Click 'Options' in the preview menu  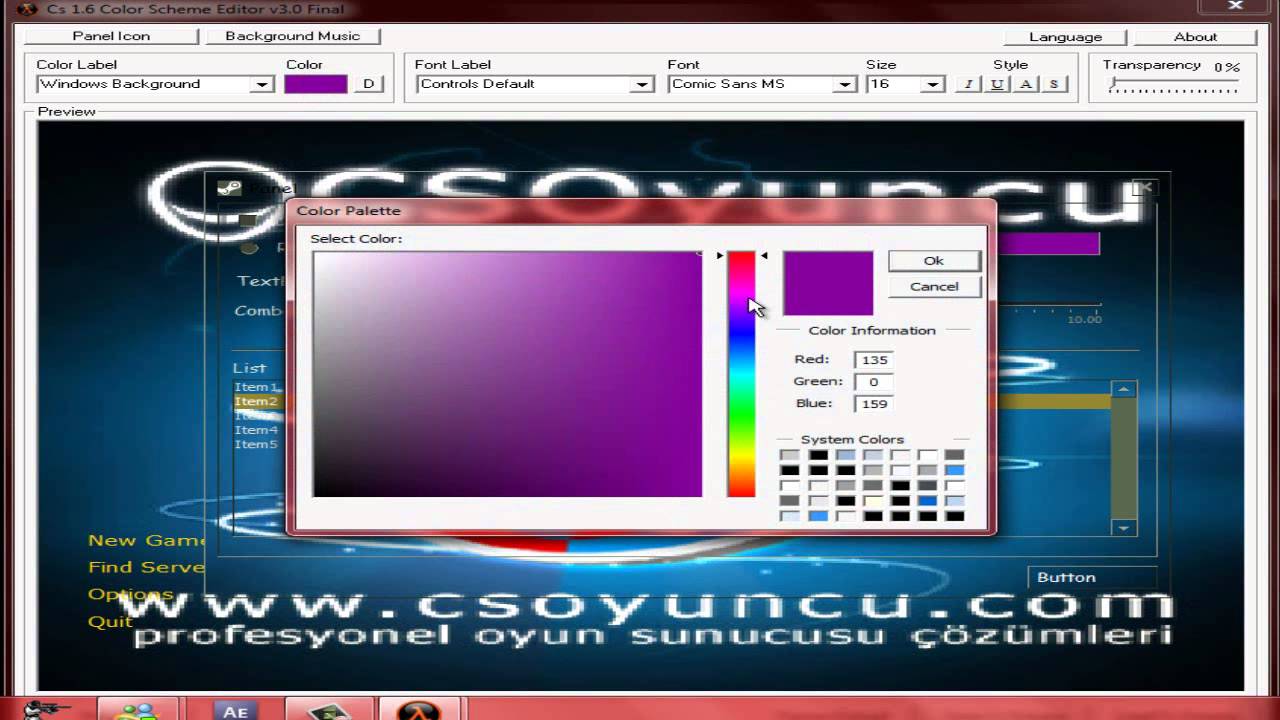[130, 594]
